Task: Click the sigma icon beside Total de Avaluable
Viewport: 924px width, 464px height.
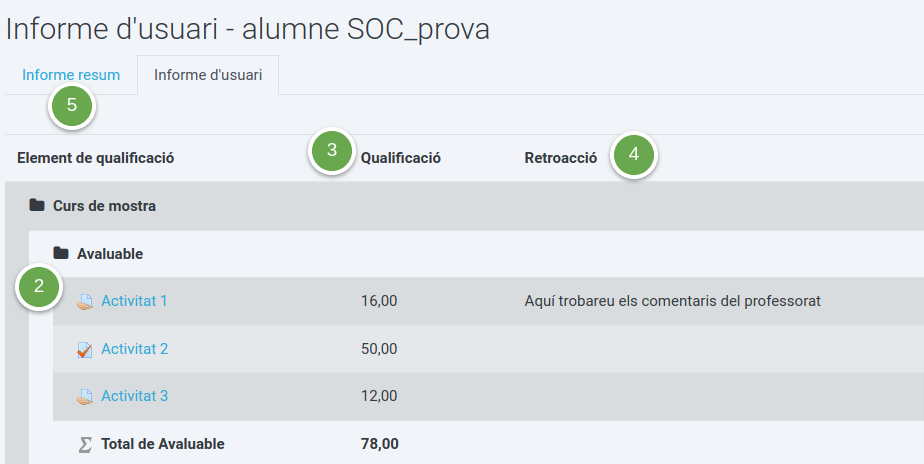Action: pyautogui.click(x=85, y=445)
